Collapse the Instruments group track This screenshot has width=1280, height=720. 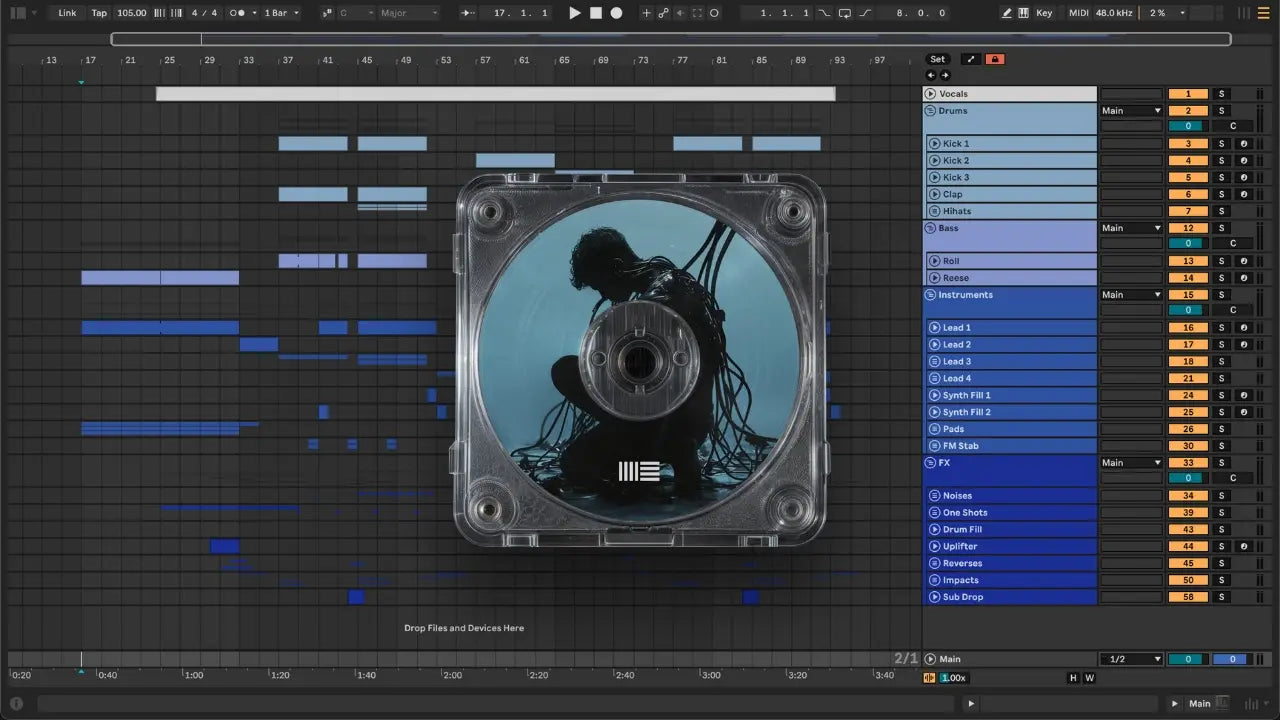tap(930, 295)
